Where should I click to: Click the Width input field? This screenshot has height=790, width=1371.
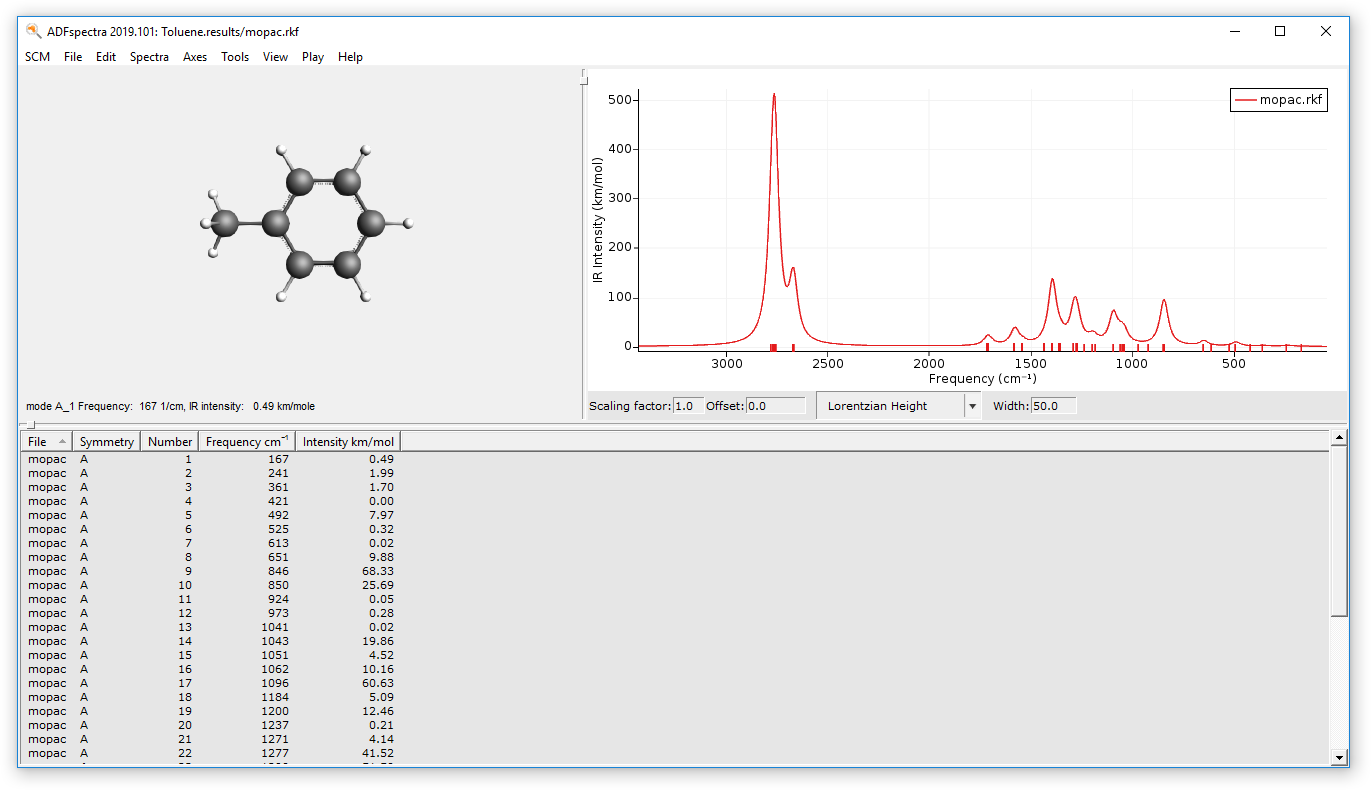(x=1054, y=406)
